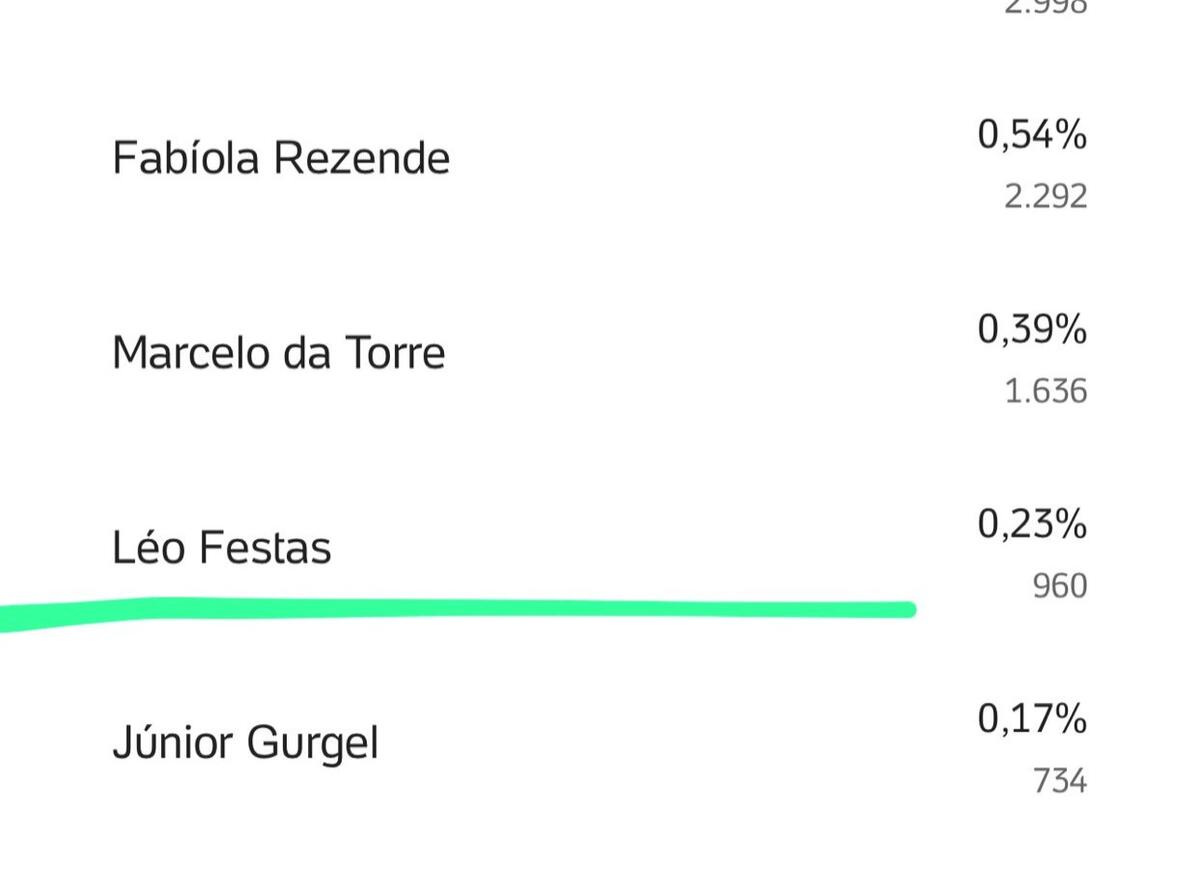Click the 2.292 vote count

pos(1045,196)
